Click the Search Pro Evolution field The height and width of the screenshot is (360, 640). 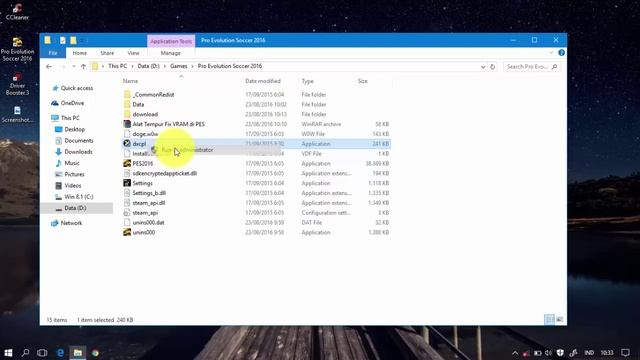[x=531, y=67]
